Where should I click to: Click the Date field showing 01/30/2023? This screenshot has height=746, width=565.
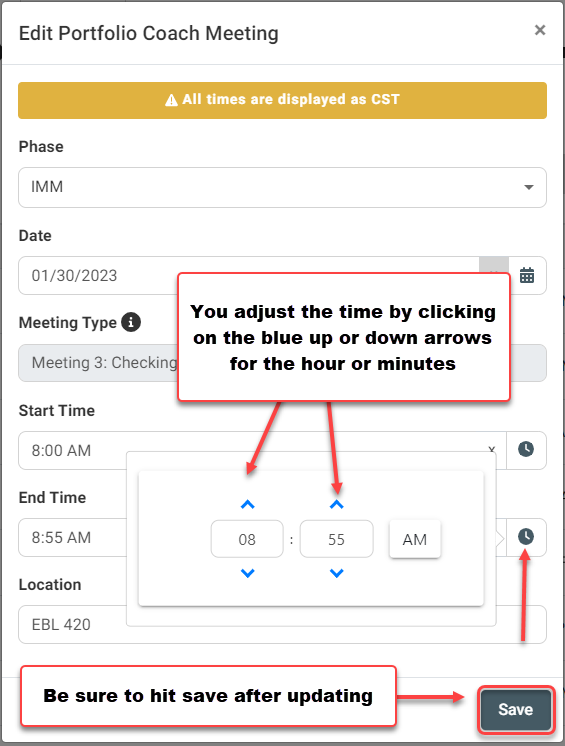pyautogui.click(x=97, y=275)
